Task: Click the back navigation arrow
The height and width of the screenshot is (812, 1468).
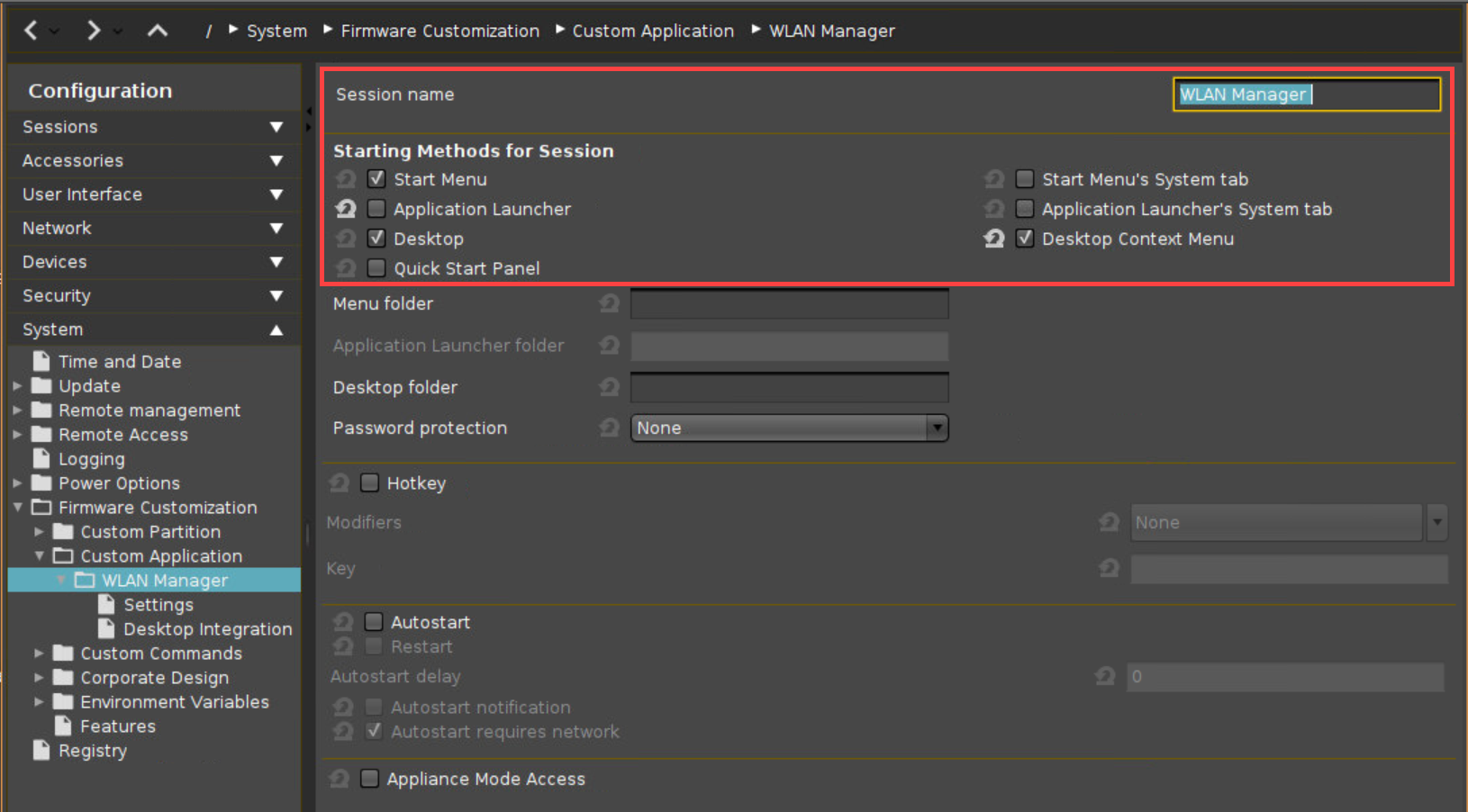Action: pos(32,30)
